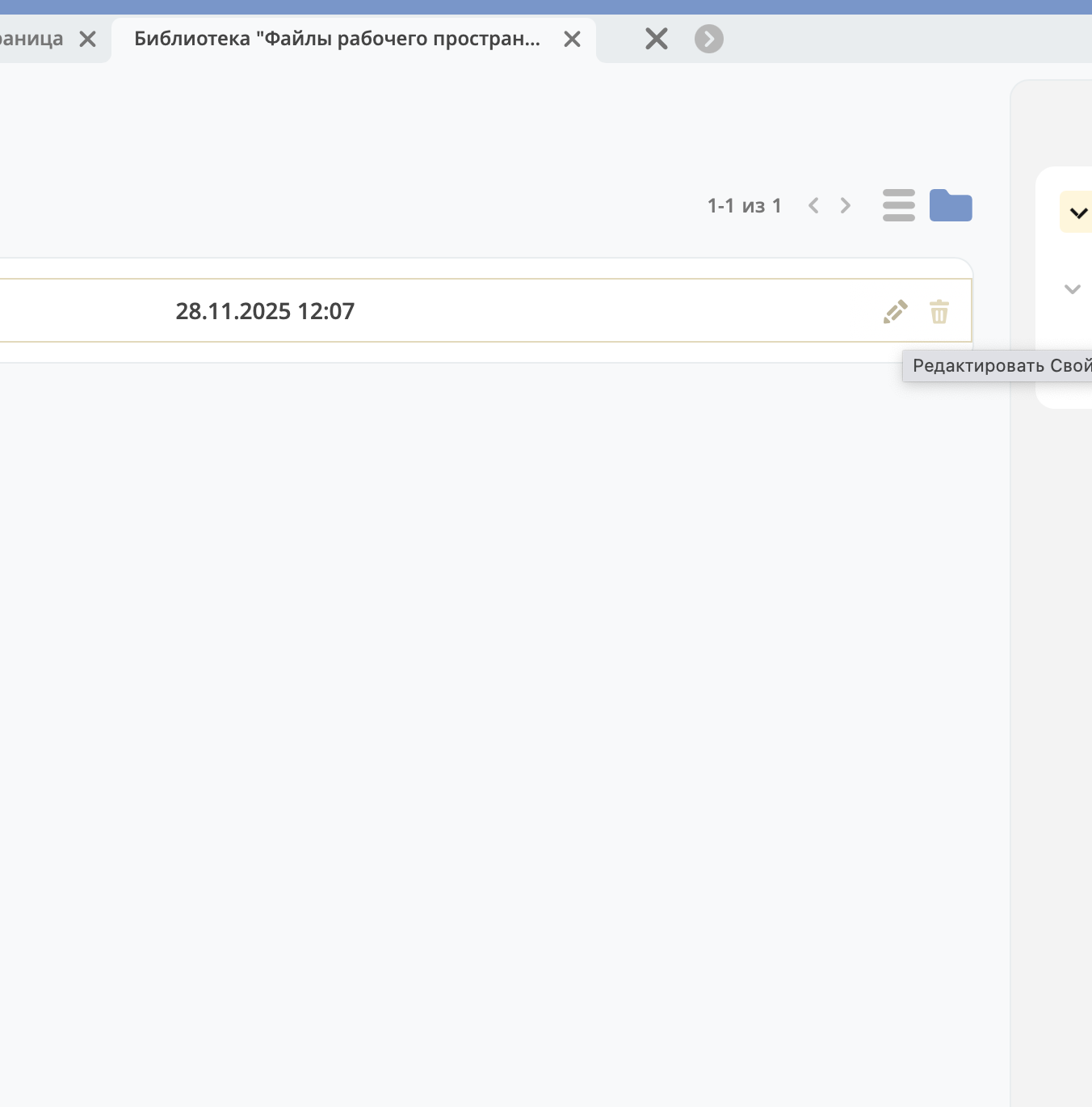Viewport: 1092px width, 1107px height.
Task: Switch to list view with three-bar icon
Action: pos(898,205)
